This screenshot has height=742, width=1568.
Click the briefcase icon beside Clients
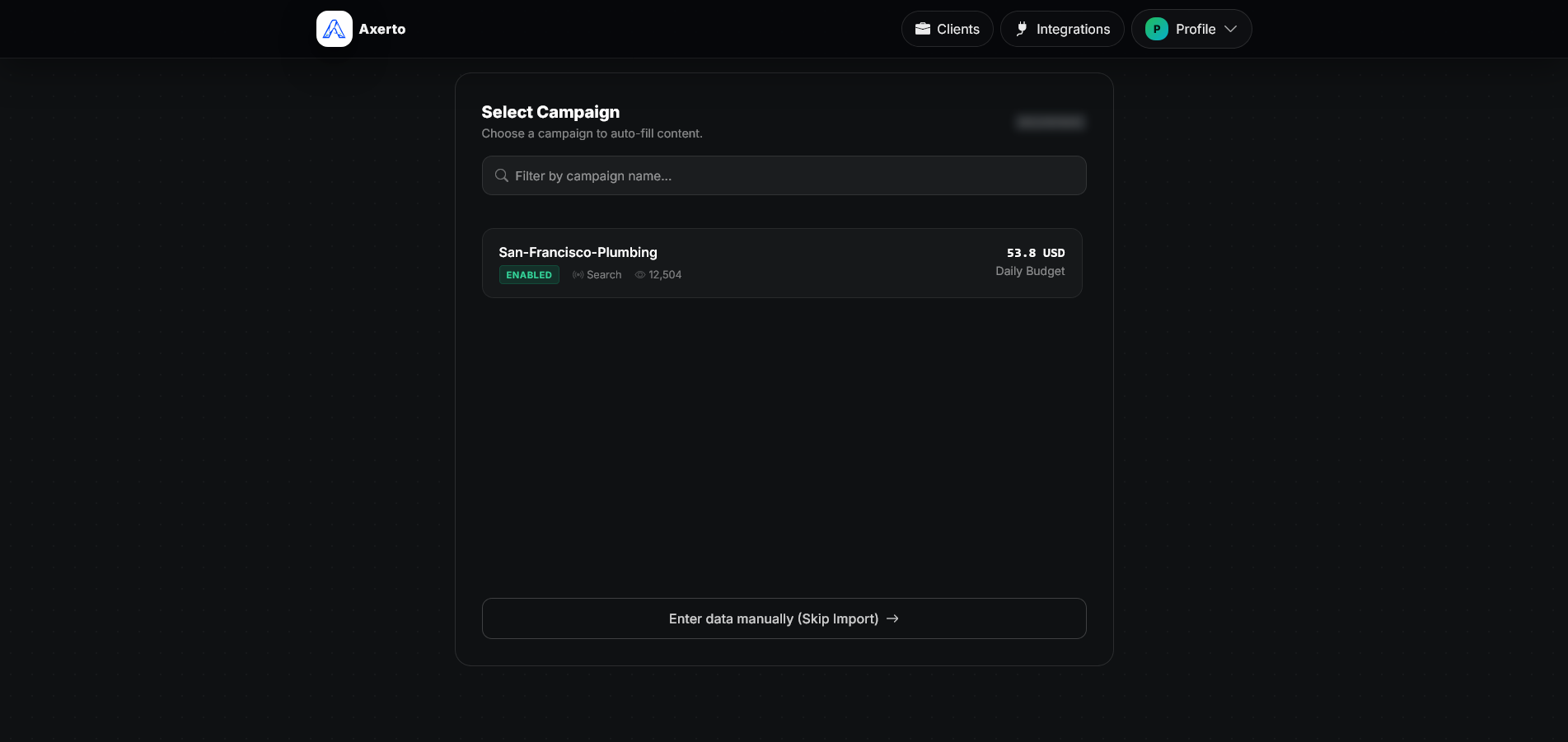pyautogui.click(x=923, y=29)
